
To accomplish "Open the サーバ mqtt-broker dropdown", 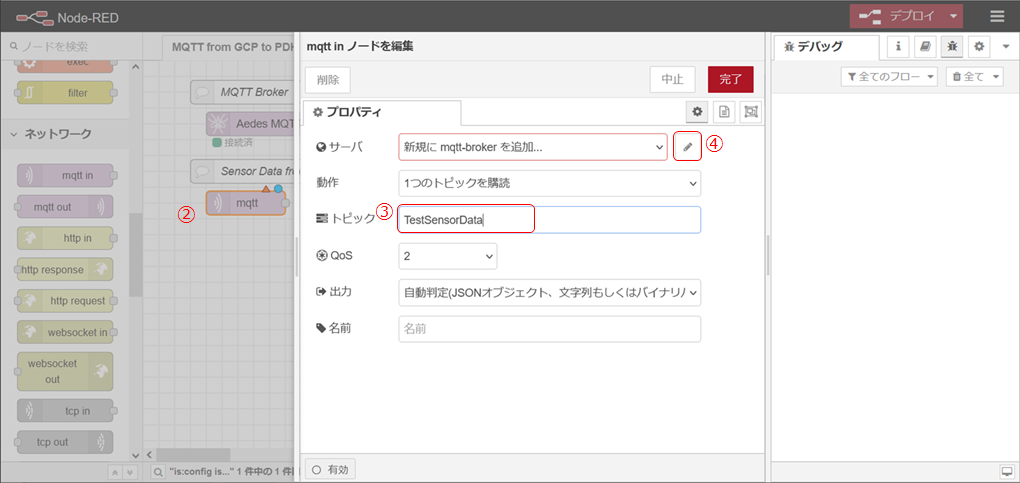I will coord(532,147).
